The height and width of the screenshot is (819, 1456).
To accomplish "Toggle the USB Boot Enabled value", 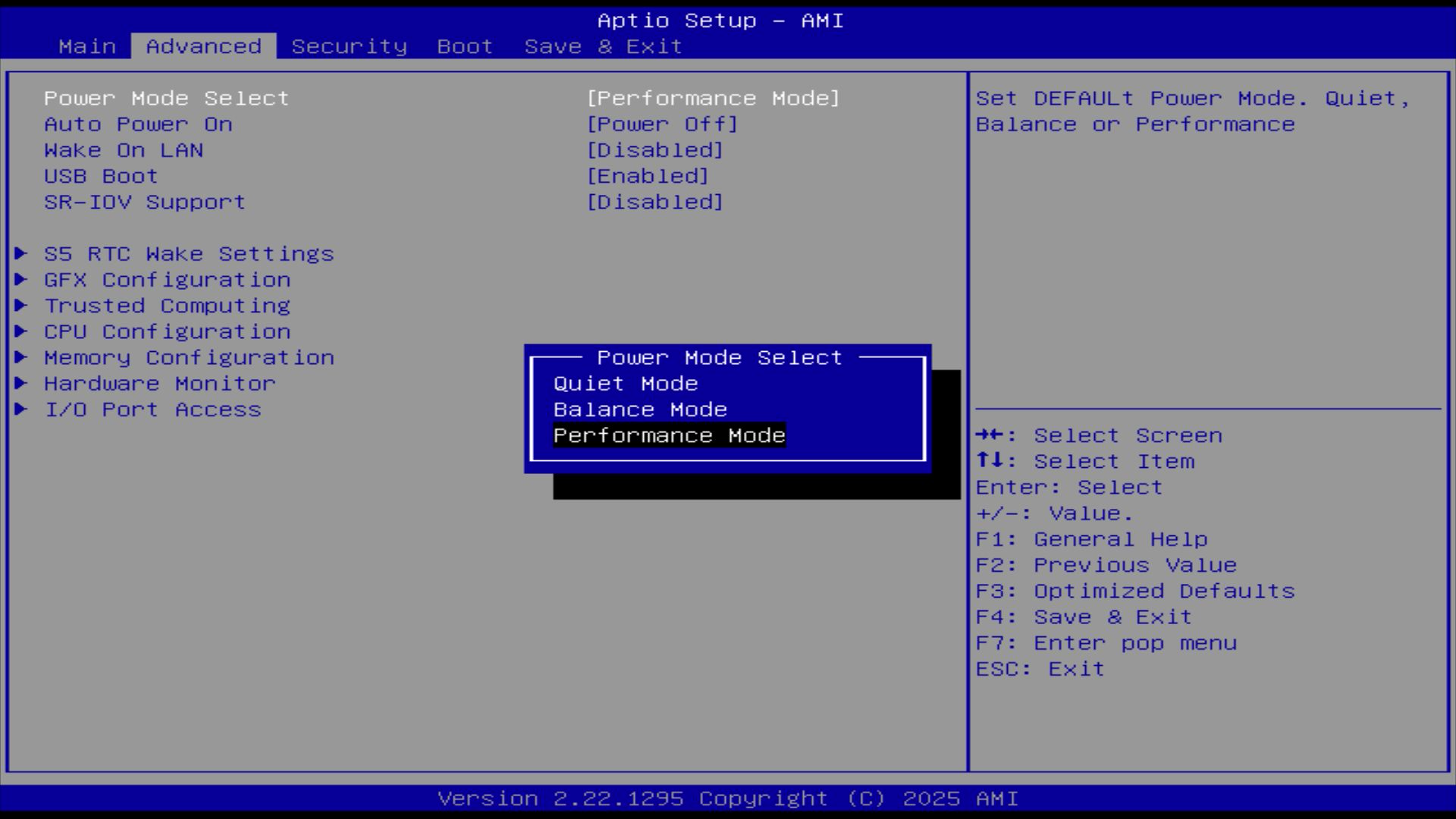I will coord(648,176).
